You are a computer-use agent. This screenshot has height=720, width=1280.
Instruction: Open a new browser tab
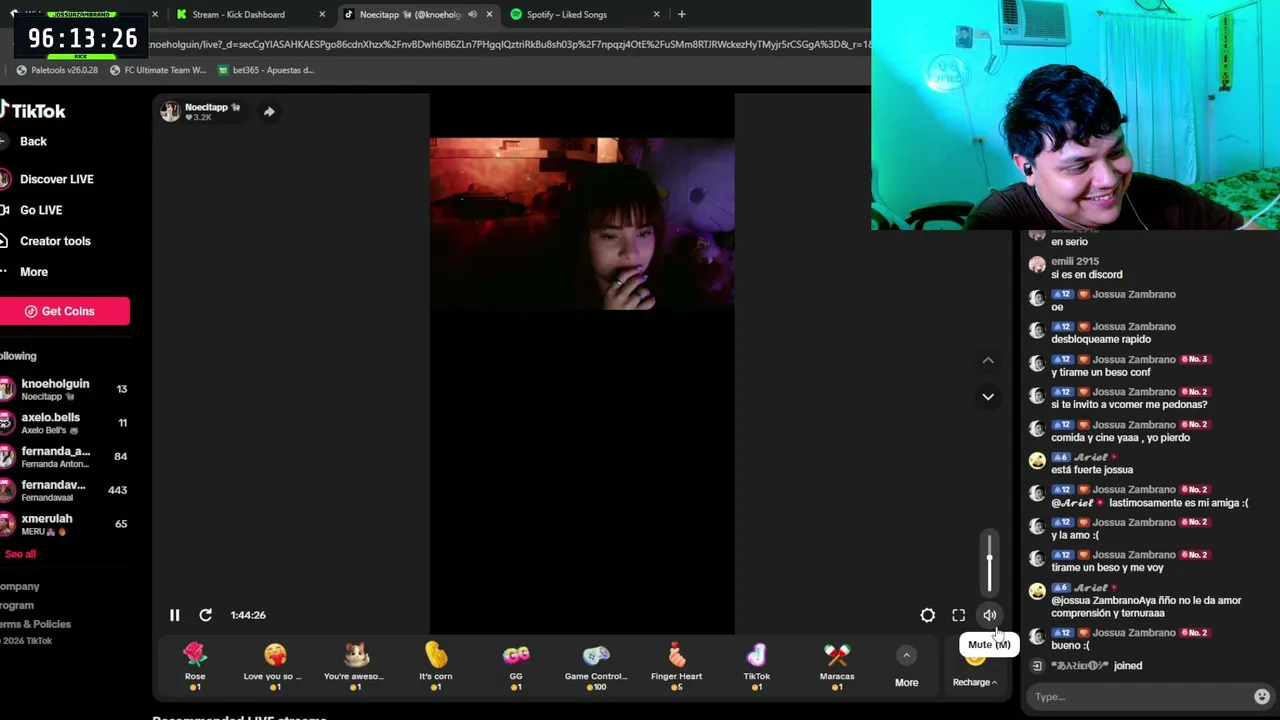pyautogui.click(x=681, y=14)
